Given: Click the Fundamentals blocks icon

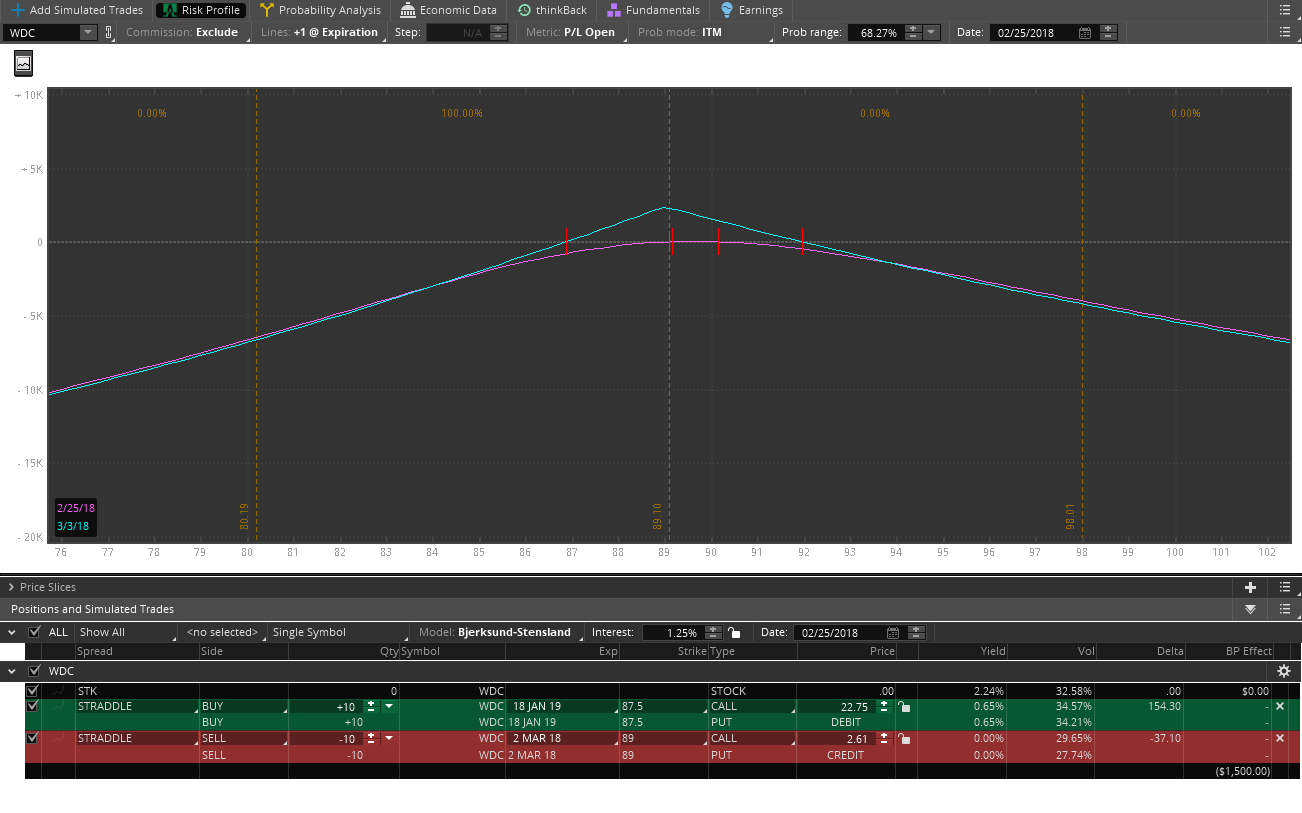Looking at the screenshot, I should coord(613,10).
